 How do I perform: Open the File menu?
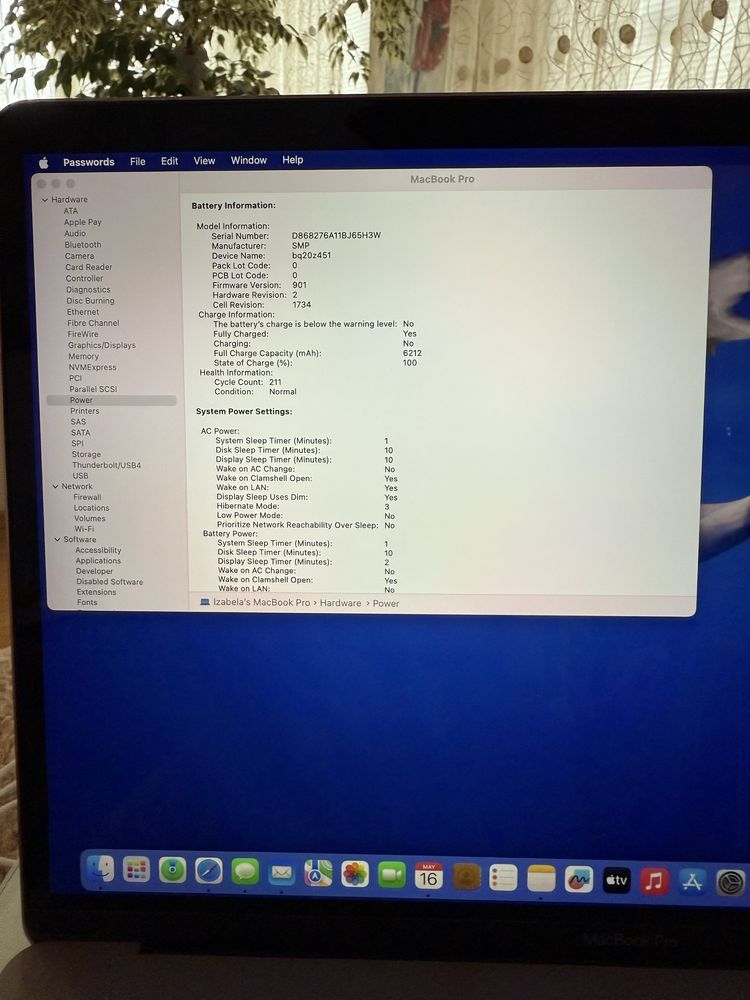point(138,161)
